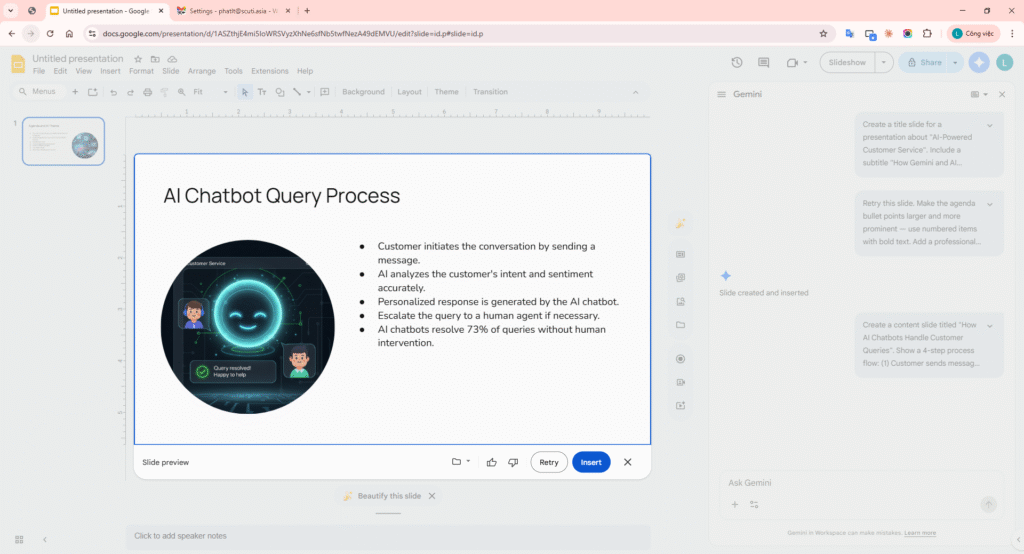Star the Untitled presentation
Viewport: 1024px width, 554px height.
pos(138,59)
